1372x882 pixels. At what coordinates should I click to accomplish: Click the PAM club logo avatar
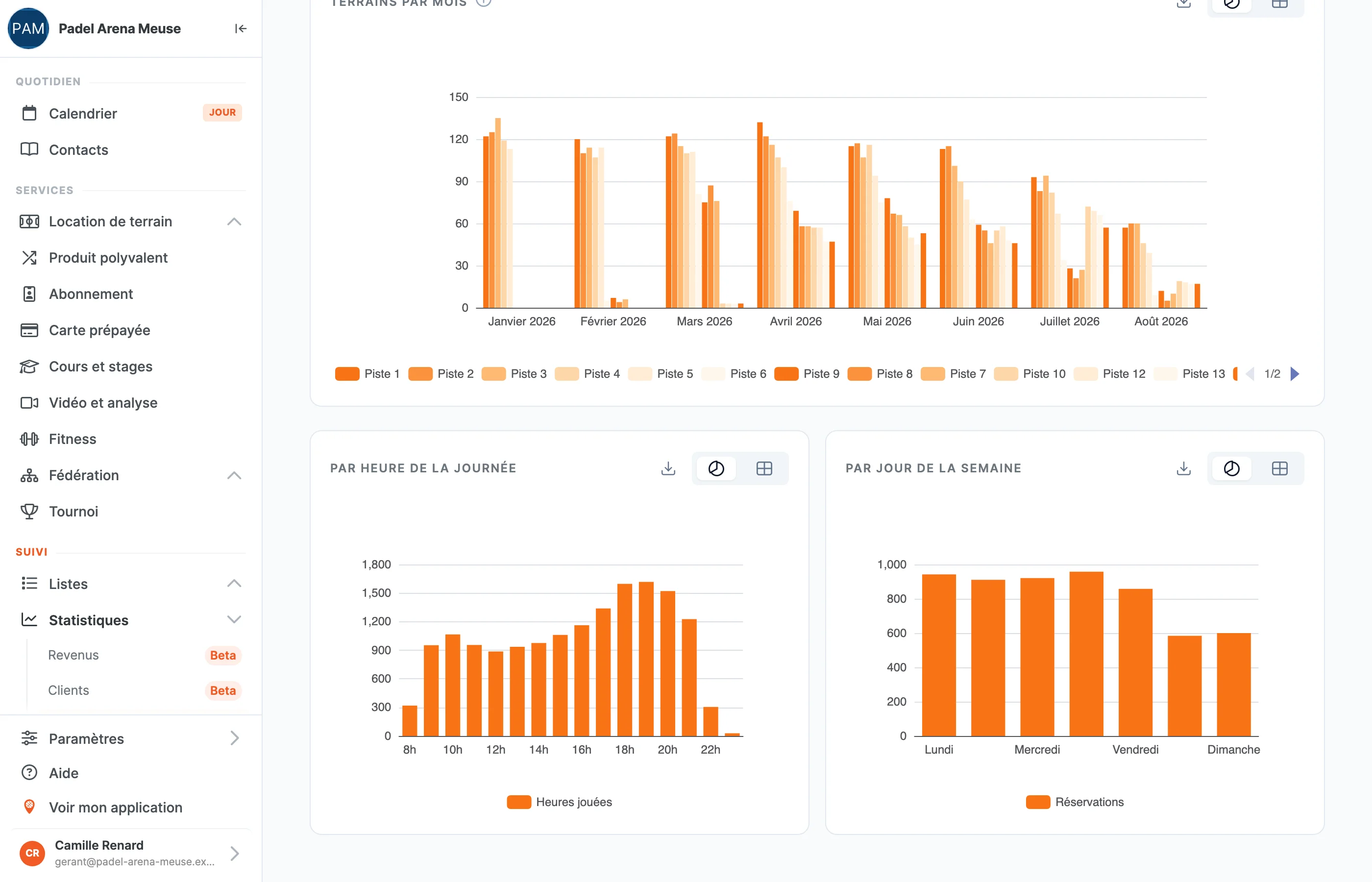click(x=28, y=28)
